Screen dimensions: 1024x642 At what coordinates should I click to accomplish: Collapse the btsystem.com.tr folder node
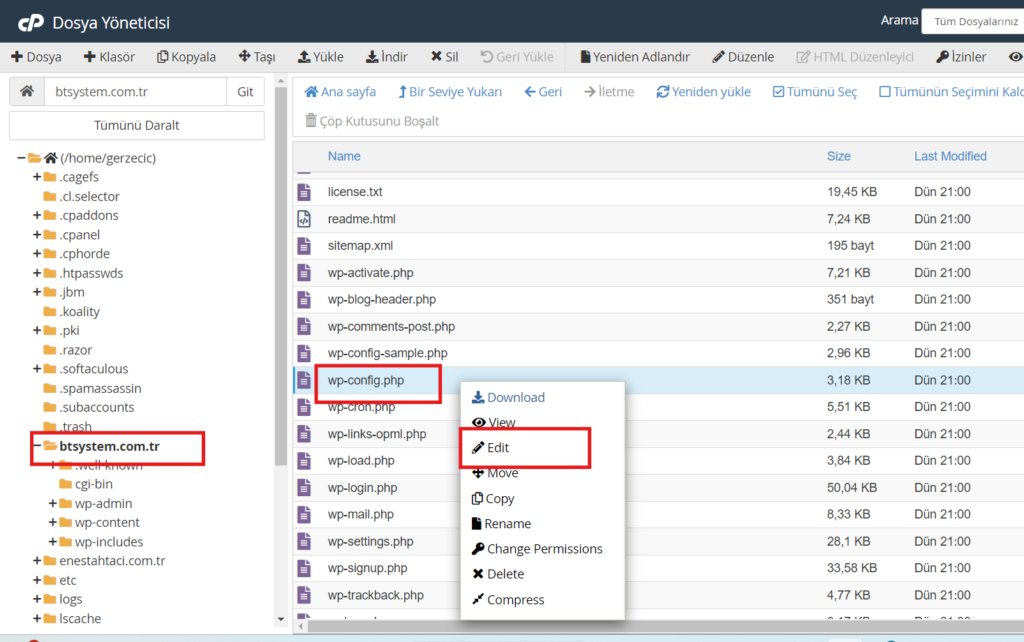point(37,446)
